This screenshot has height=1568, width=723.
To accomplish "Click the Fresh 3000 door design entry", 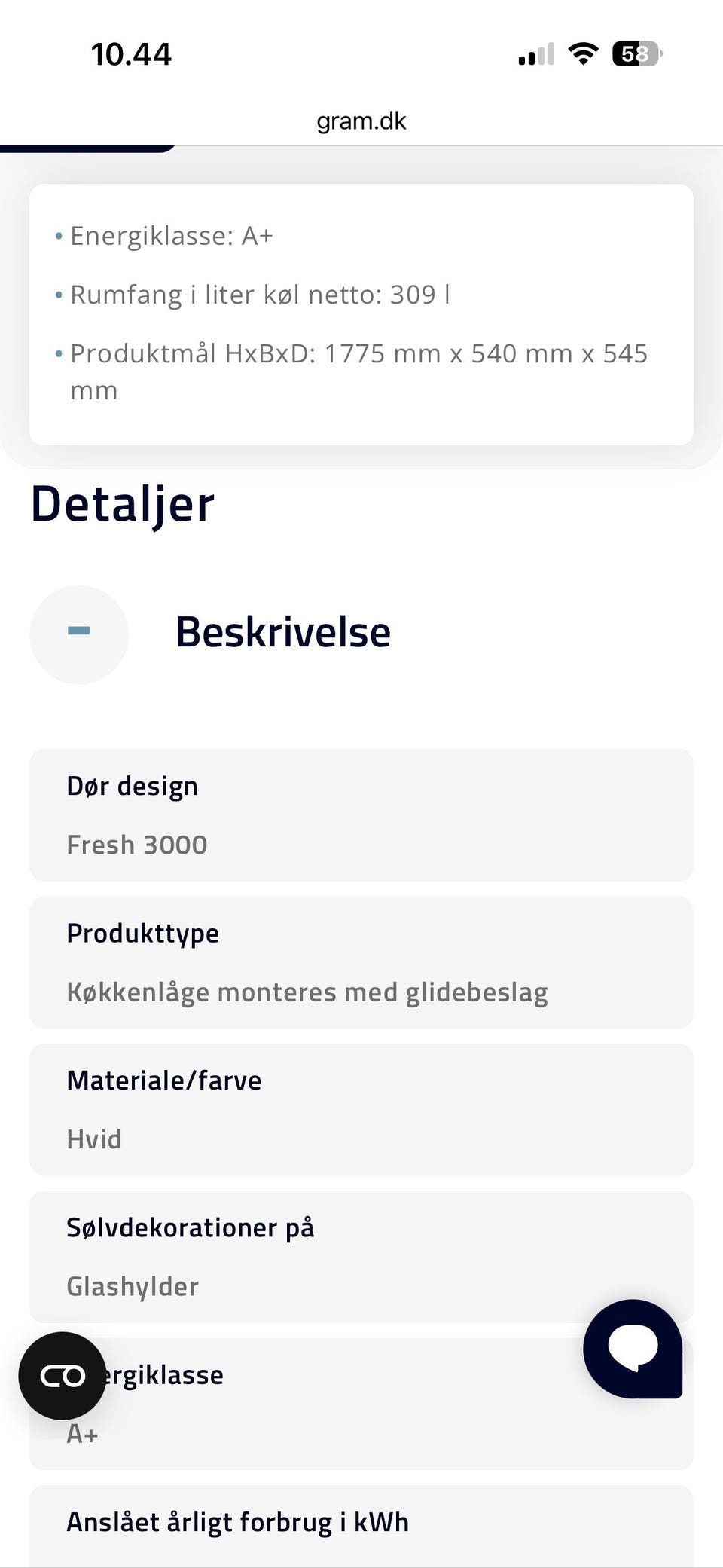I will pyautogui.click(x=136, y=845).
